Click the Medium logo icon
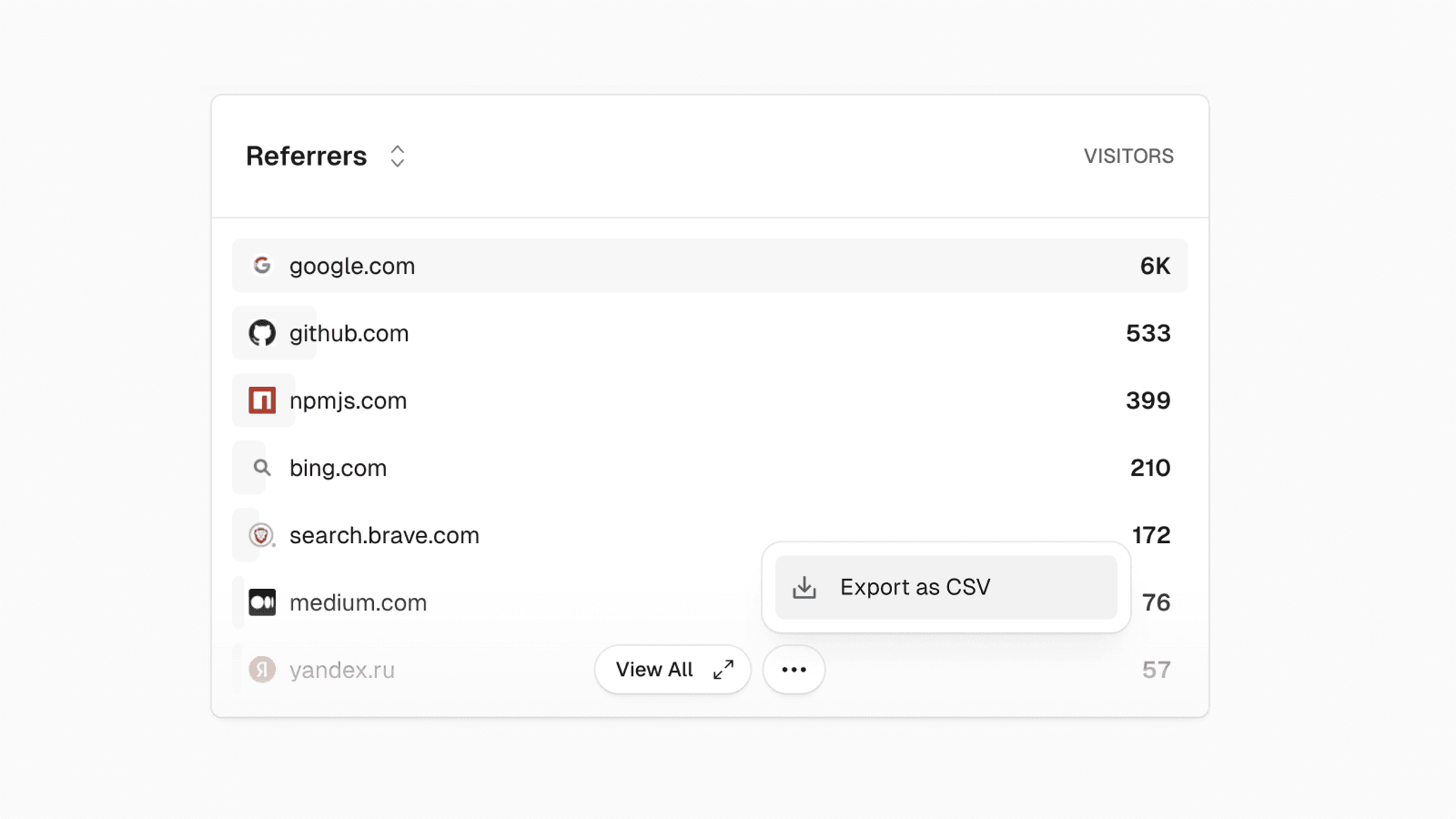The height and width of the screenshot is (819, 1456). point(262,602)
